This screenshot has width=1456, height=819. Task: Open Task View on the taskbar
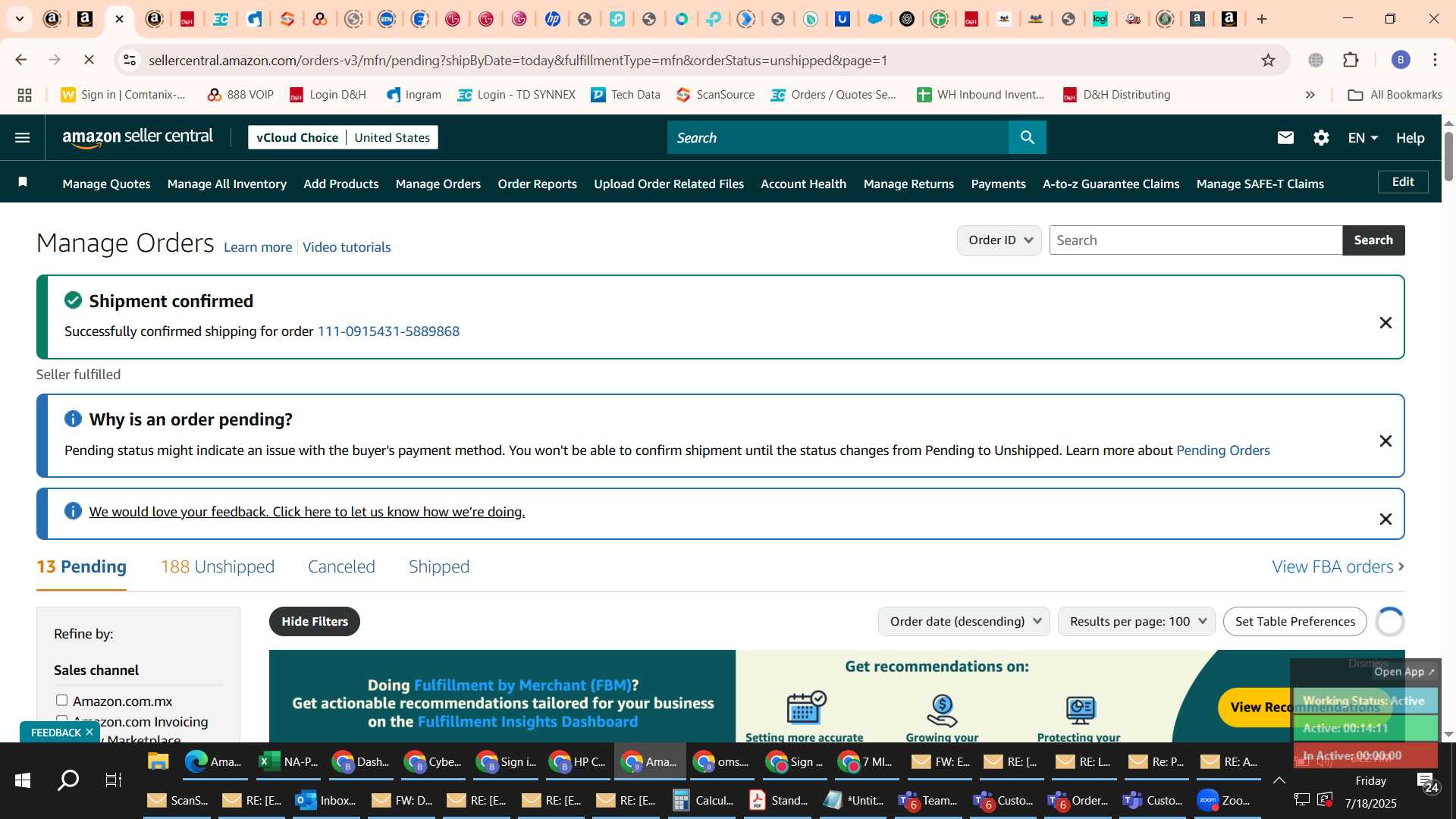[113, 780]
